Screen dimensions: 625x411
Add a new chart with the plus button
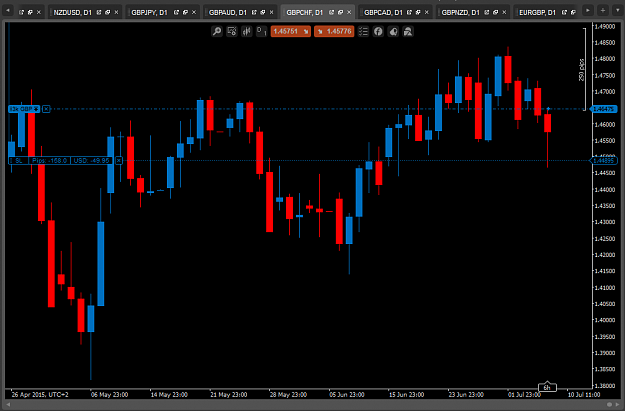603,10
